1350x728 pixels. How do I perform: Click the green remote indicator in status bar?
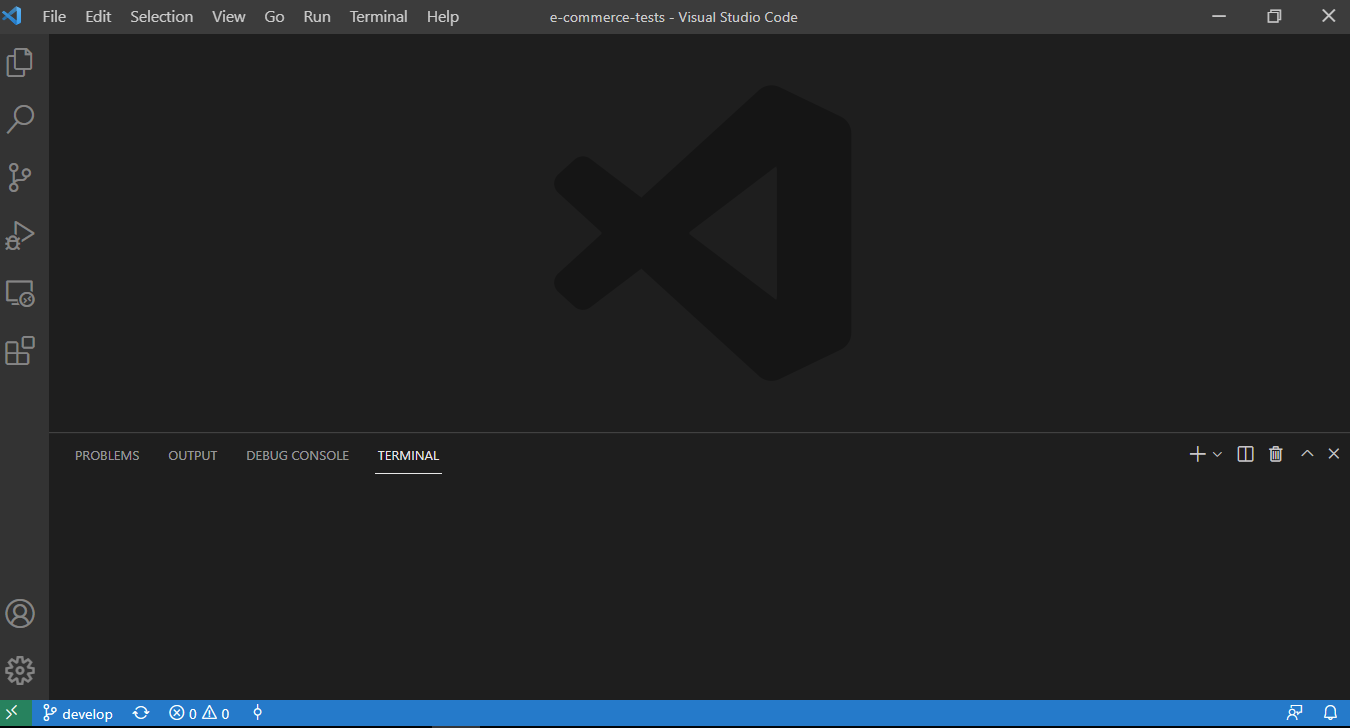[13, 714]
